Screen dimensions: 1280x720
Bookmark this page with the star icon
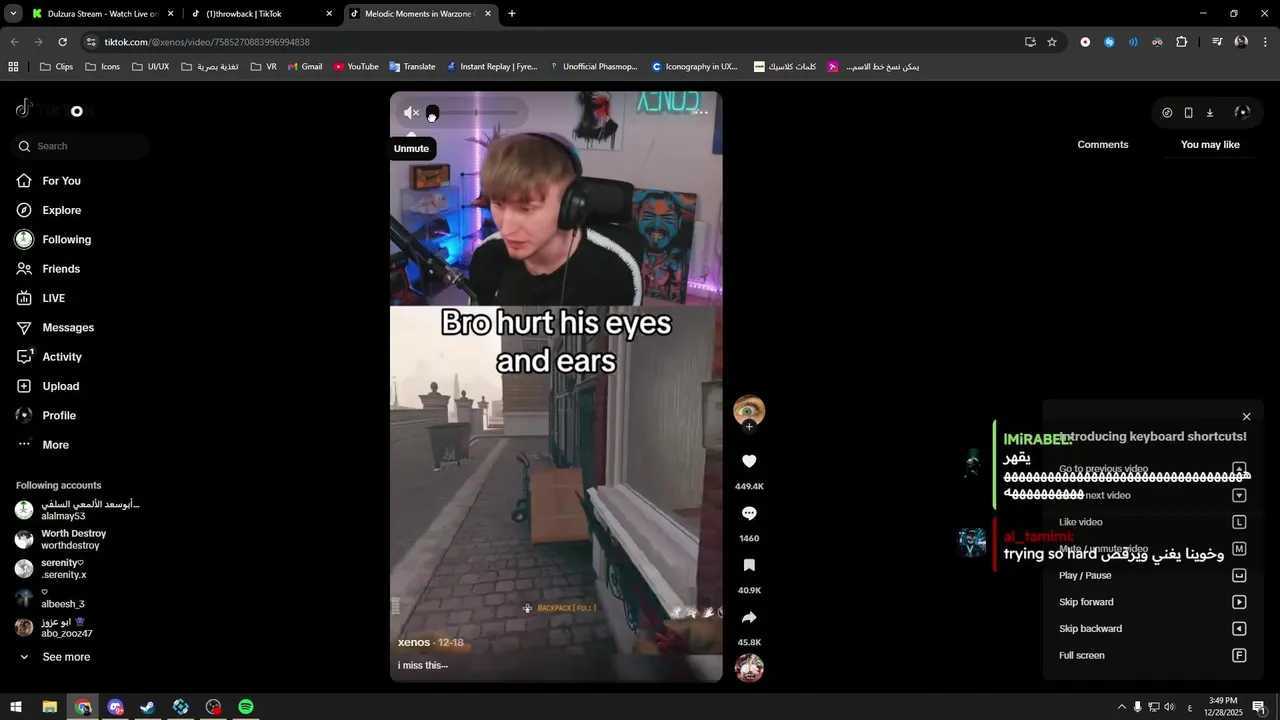coord(1052,42)
